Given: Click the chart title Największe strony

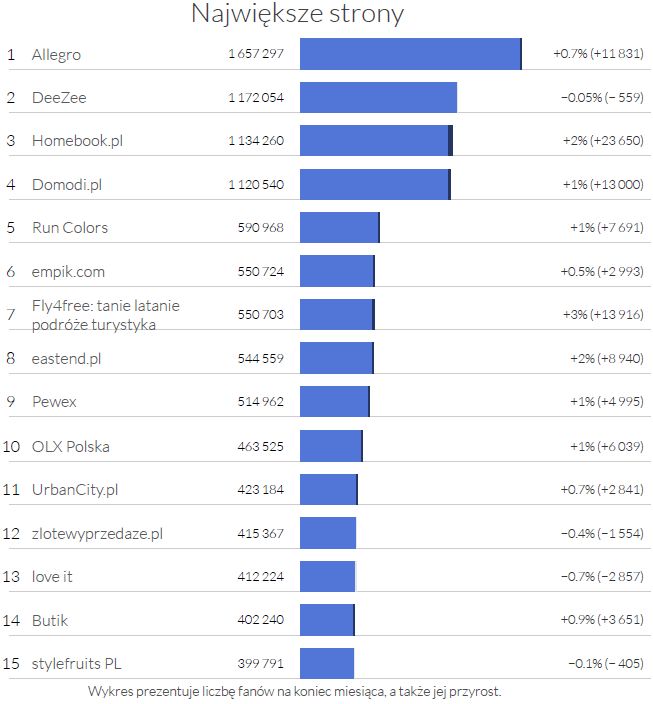Looking at the screenshot, I should [297, 15].
